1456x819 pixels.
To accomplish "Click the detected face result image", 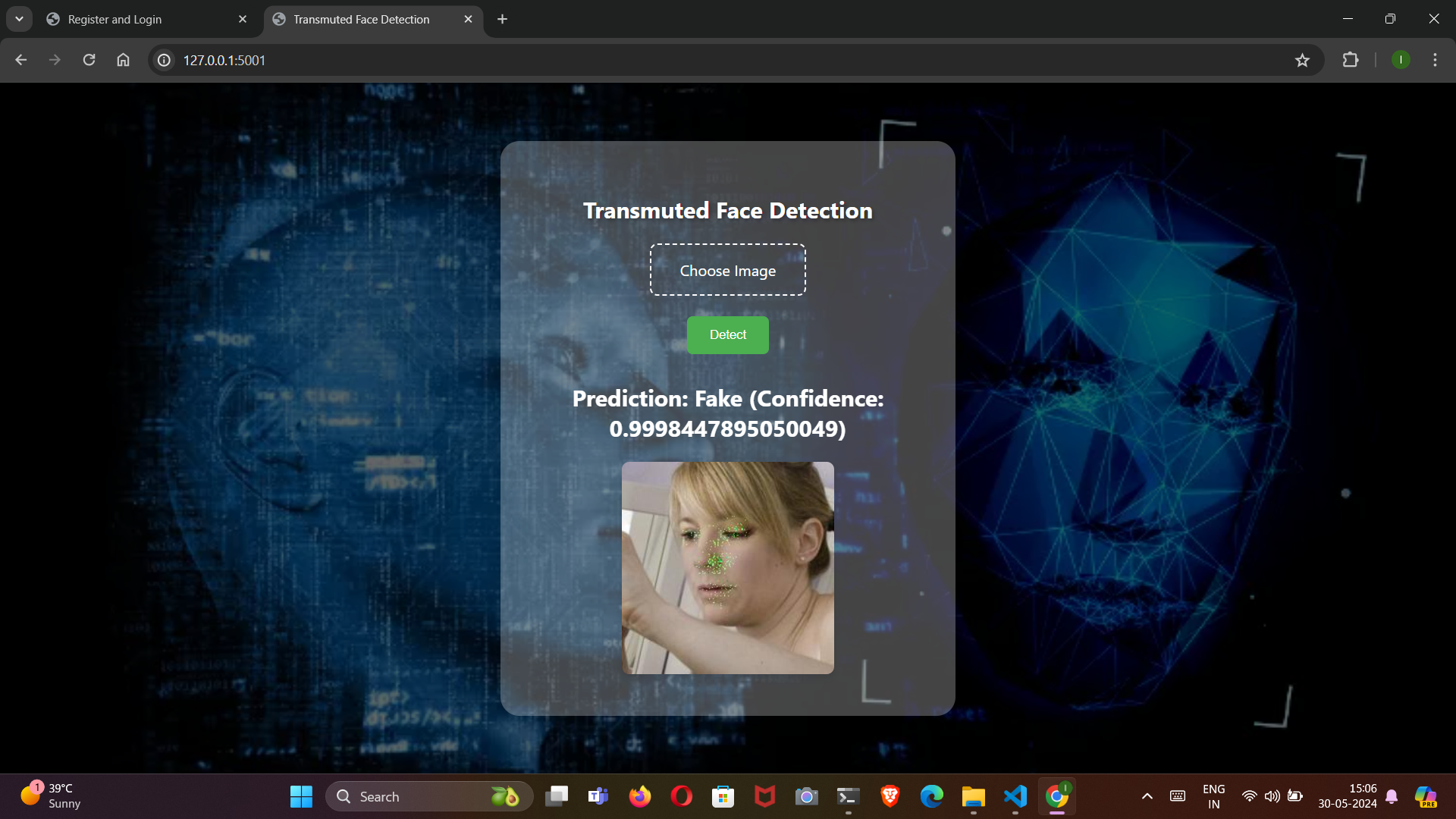I will tap(727, 567).
